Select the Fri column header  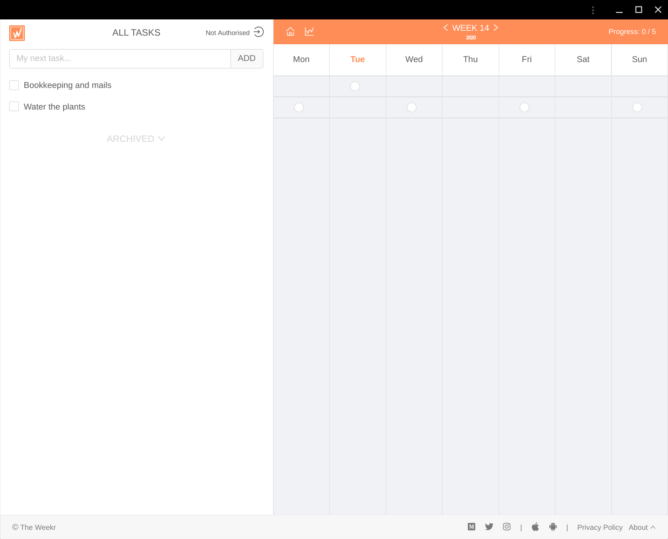[527, 60]
